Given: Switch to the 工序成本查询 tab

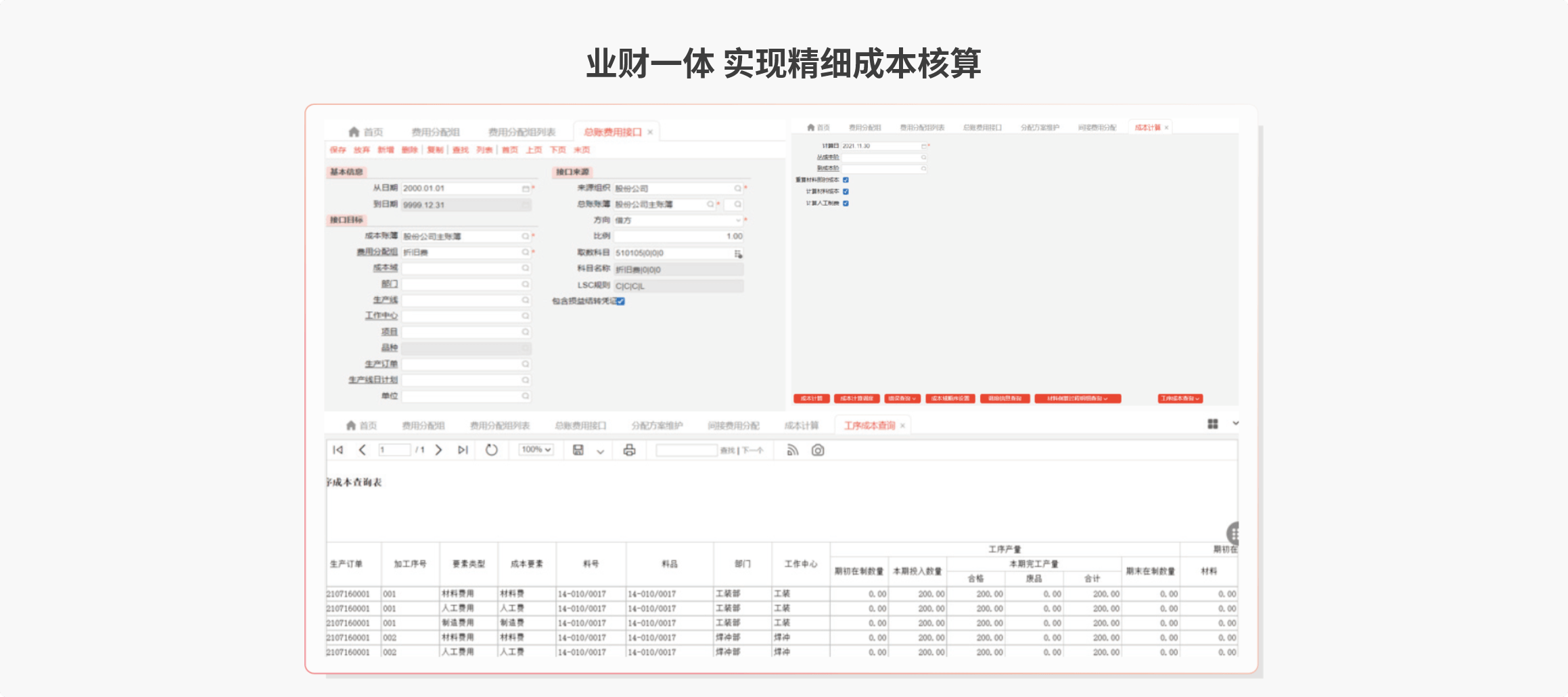Looking at the screenshot, I should coord(869,426).
